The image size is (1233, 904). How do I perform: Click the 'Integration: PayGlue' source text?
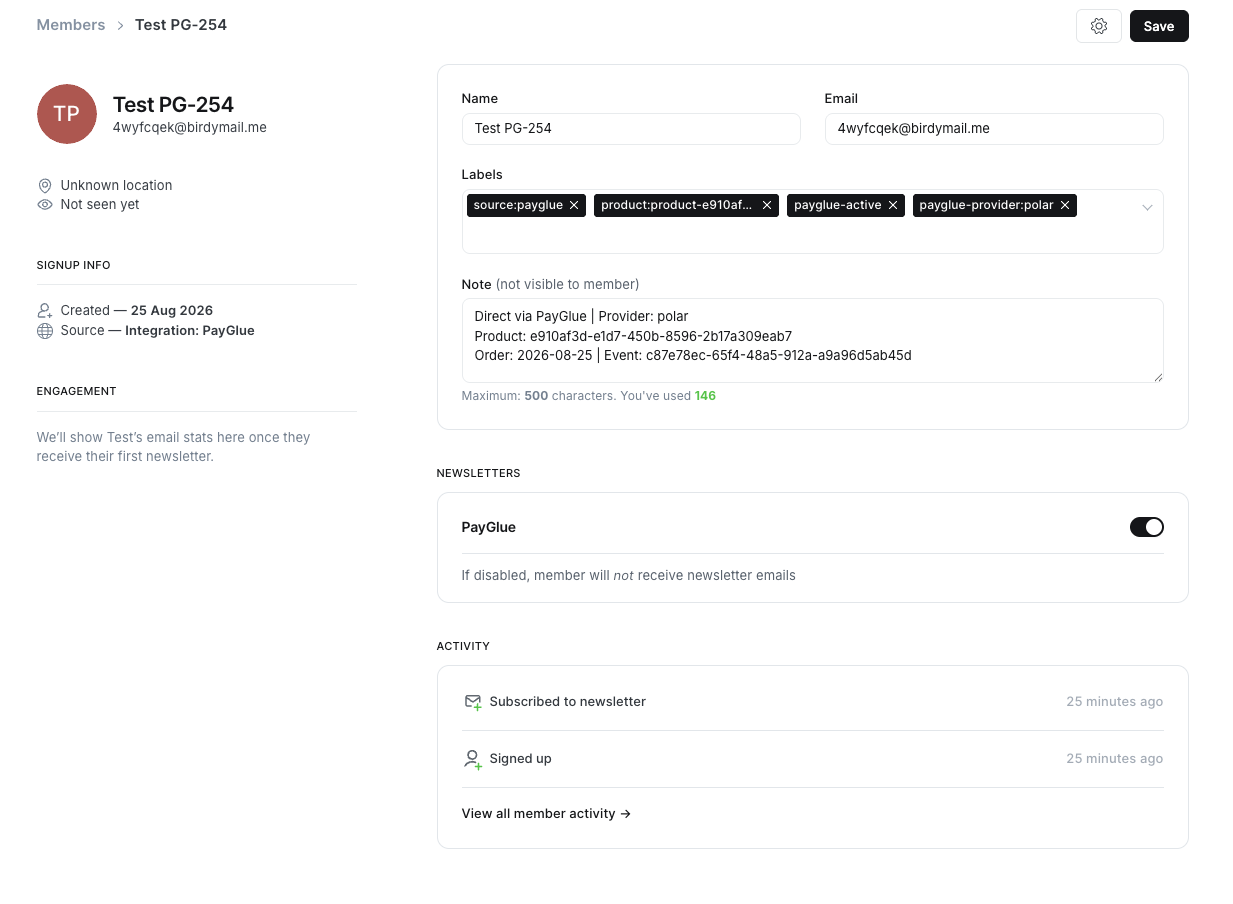pyautogui.click(x=190, y=331)
